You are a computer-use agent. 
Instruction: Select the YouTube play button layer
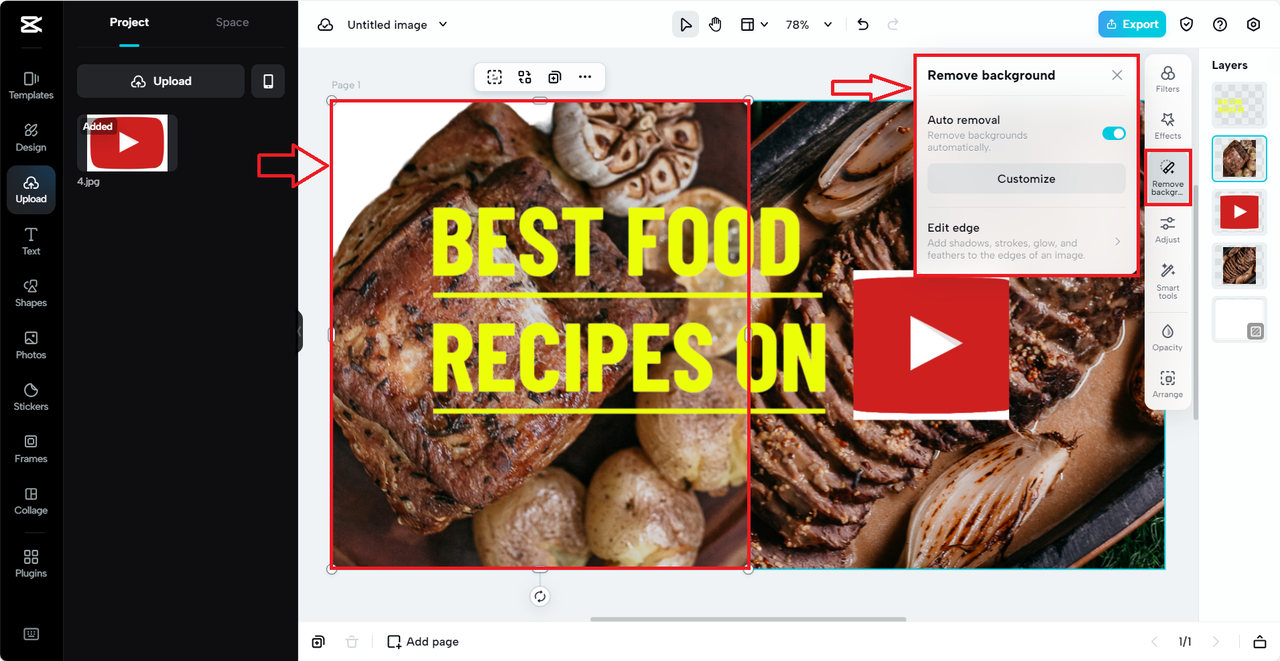(1239, 212)
